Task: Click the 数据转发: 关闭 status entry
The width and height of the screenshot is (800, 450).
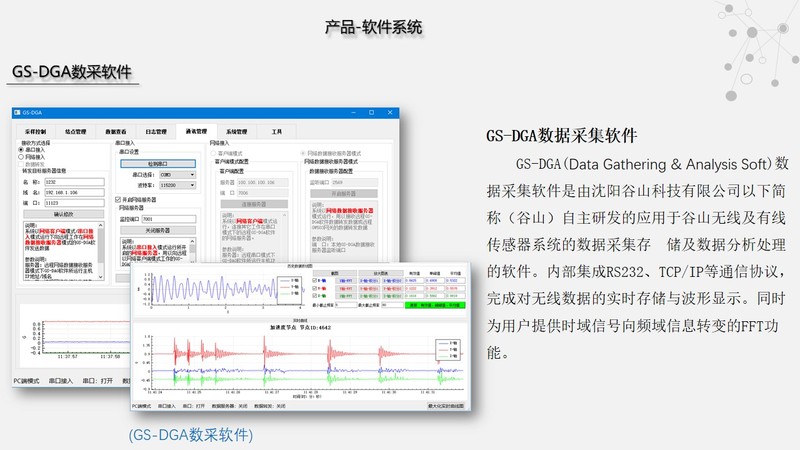Action: pyautogui.click(x=270, y=406)
